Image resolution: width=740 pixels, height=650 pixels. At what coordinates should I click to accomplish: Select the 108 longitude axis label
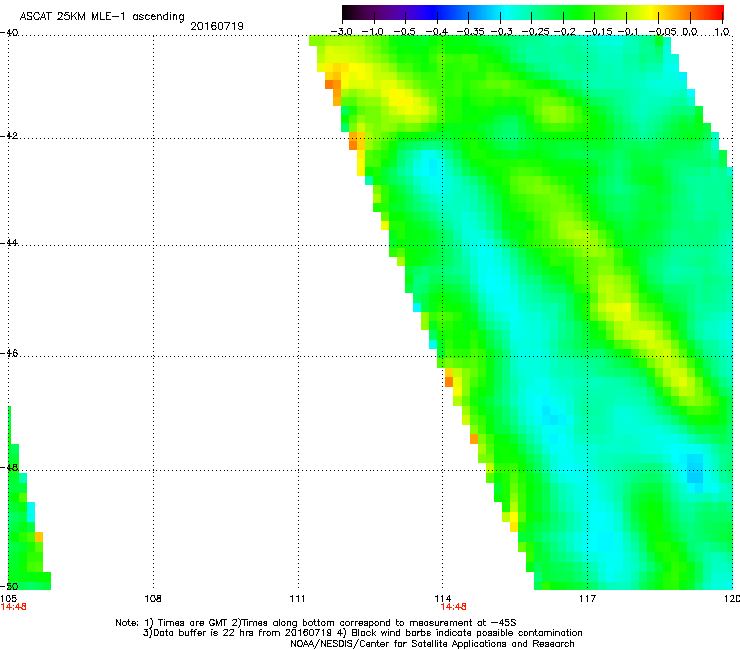152,599
